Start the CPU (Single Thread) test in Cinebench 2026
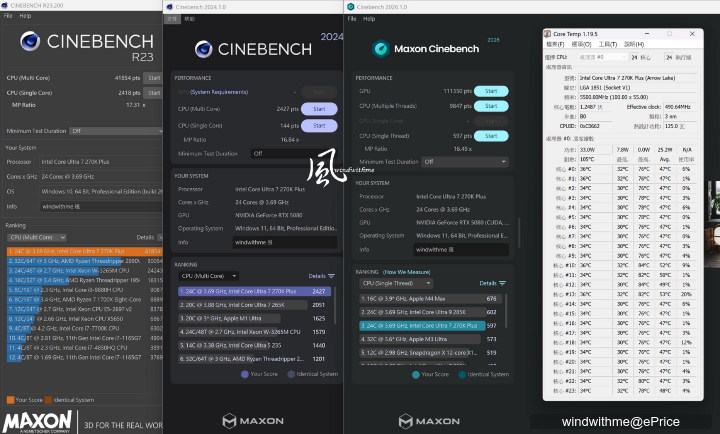720x434 pixels. click(491, 136)
